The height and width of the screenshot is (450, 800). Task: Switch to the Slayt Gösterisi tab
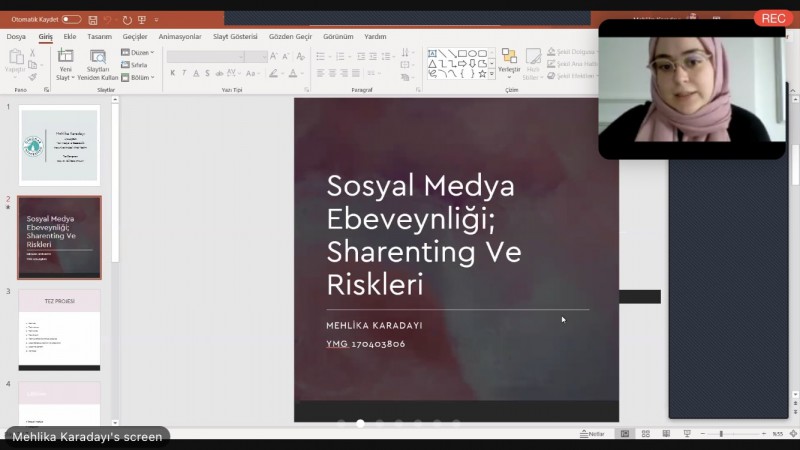click(236, 37)
